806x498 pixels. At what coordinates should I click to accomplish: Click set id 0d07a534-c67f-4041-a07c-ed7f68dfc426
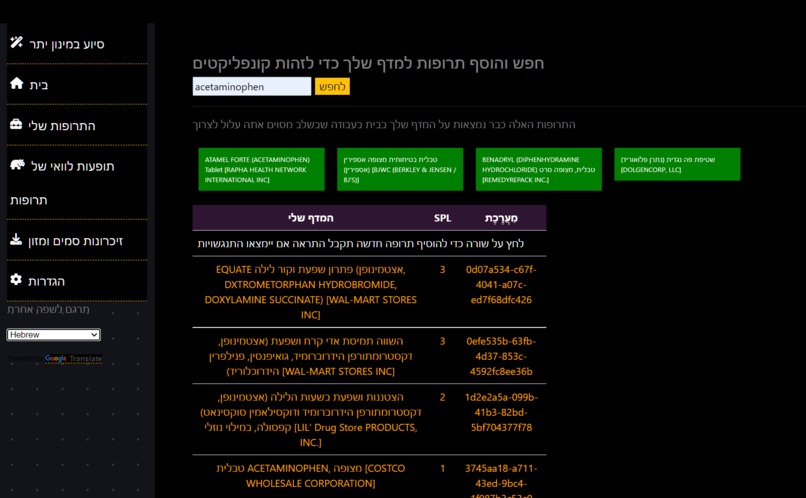(x=501, y=284)
